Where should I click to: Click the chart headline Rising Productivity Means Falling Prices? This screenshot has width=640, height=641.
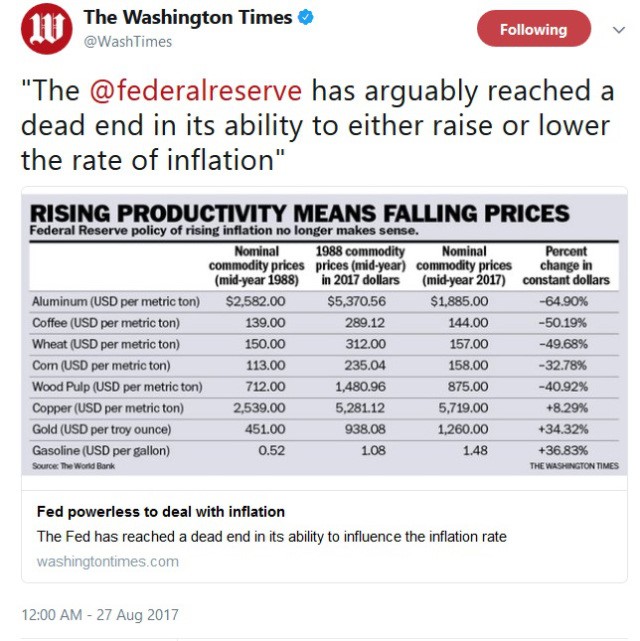click(x=300, y=213)
